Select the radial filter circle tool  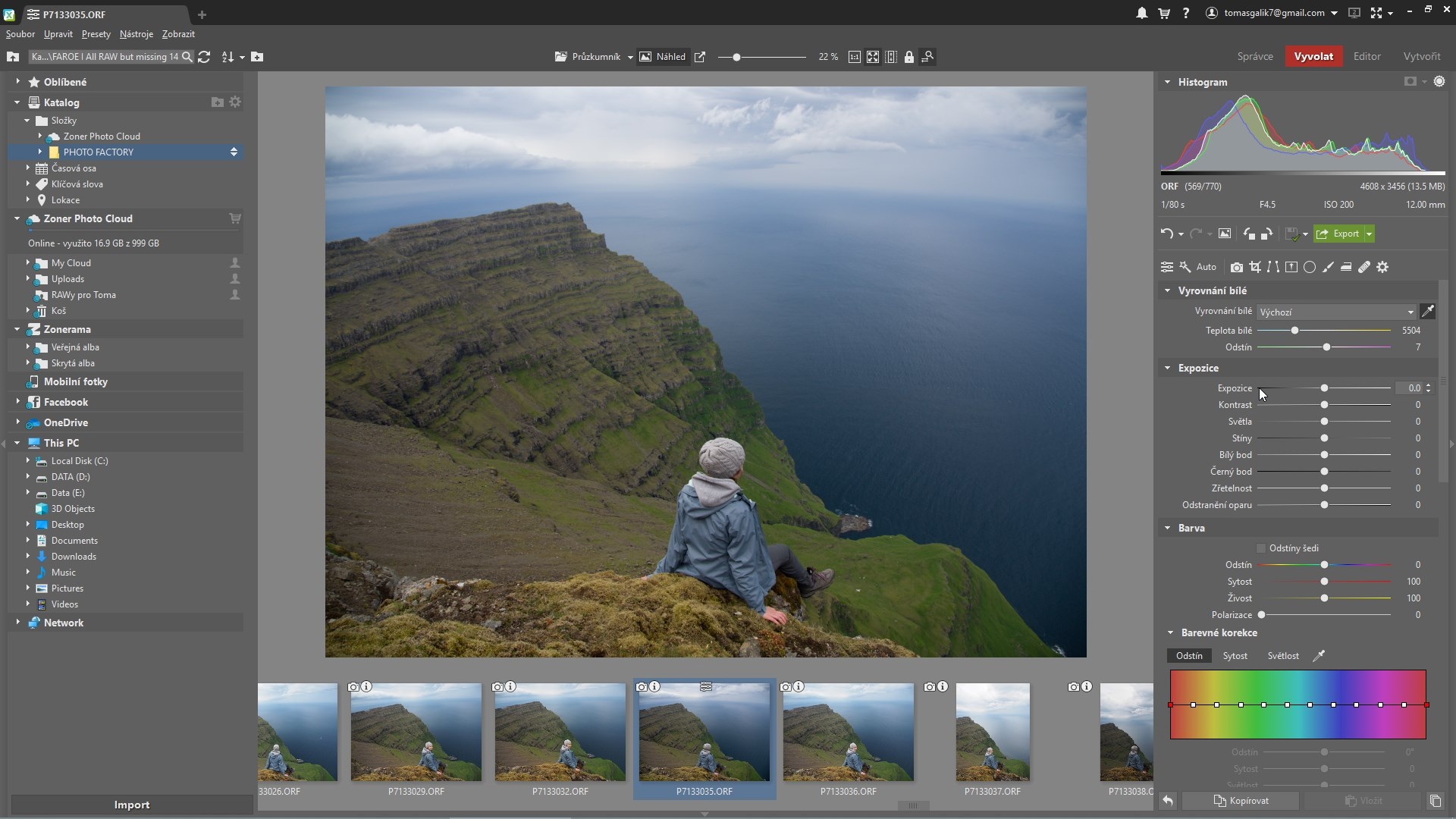coord(1310,267)
